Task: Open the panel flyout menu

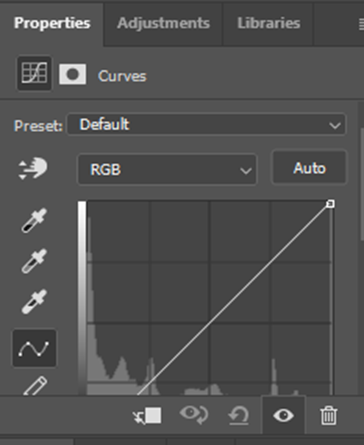Action: tap(361, 24)
